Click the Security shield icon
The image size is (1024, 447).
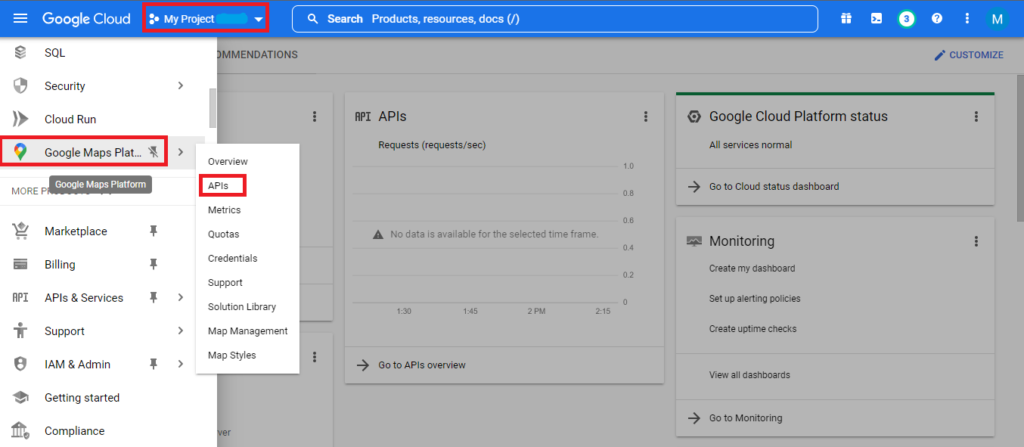[x=20, y=86]
